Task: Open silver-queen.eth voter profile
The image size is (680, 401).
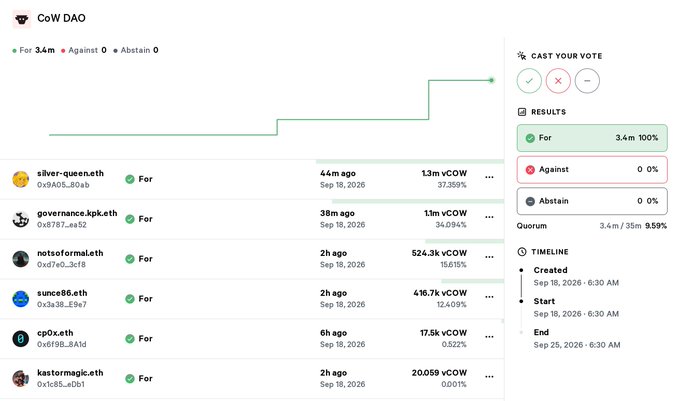Action: click(x=70, y=173)
